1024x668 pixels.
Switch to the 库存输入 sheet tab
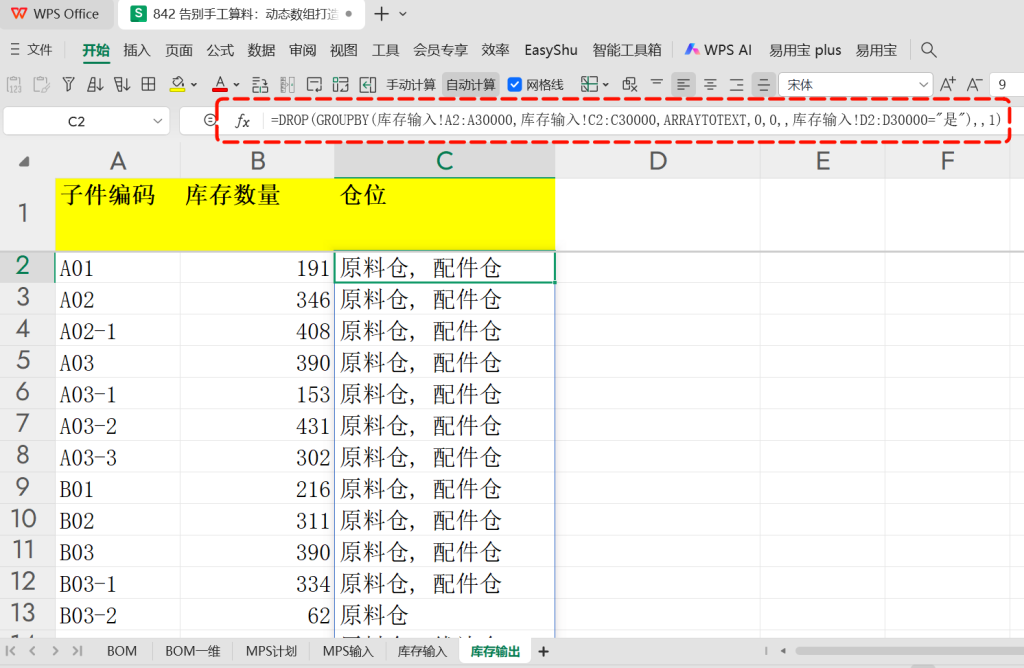(423, 651)
